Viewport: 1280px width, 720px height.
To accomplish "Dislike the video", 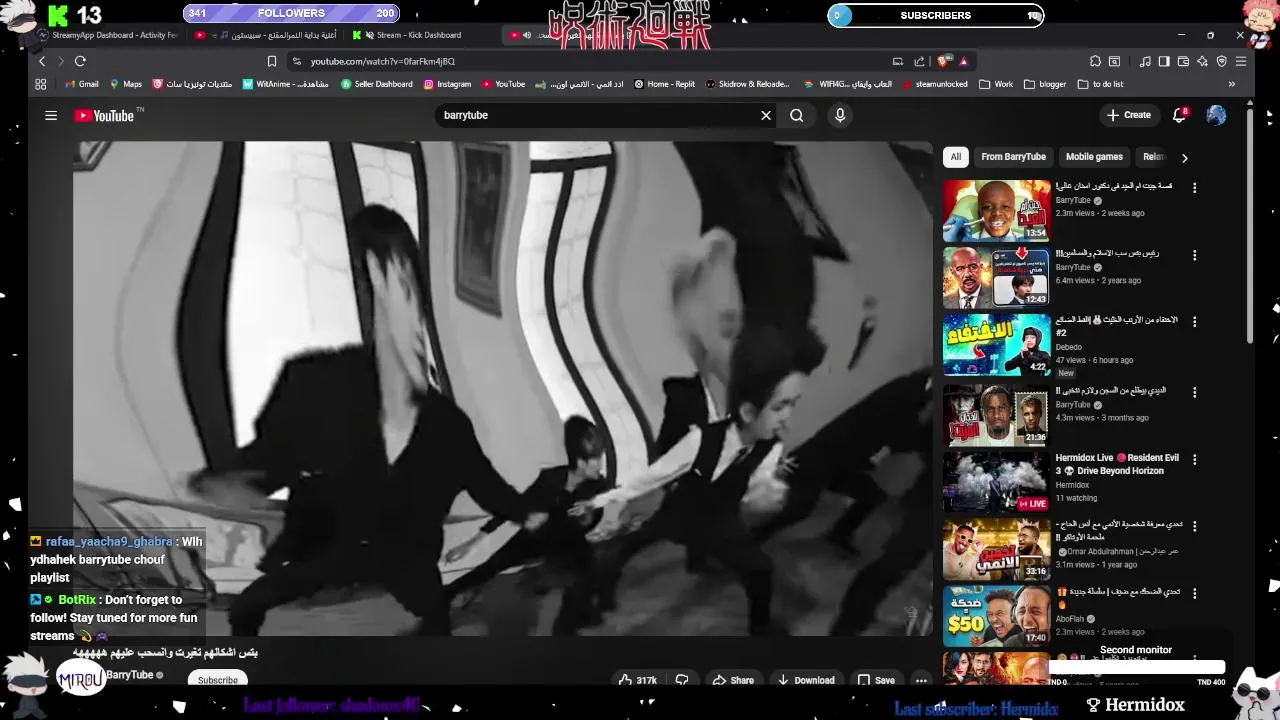I will tap(682, 680).
